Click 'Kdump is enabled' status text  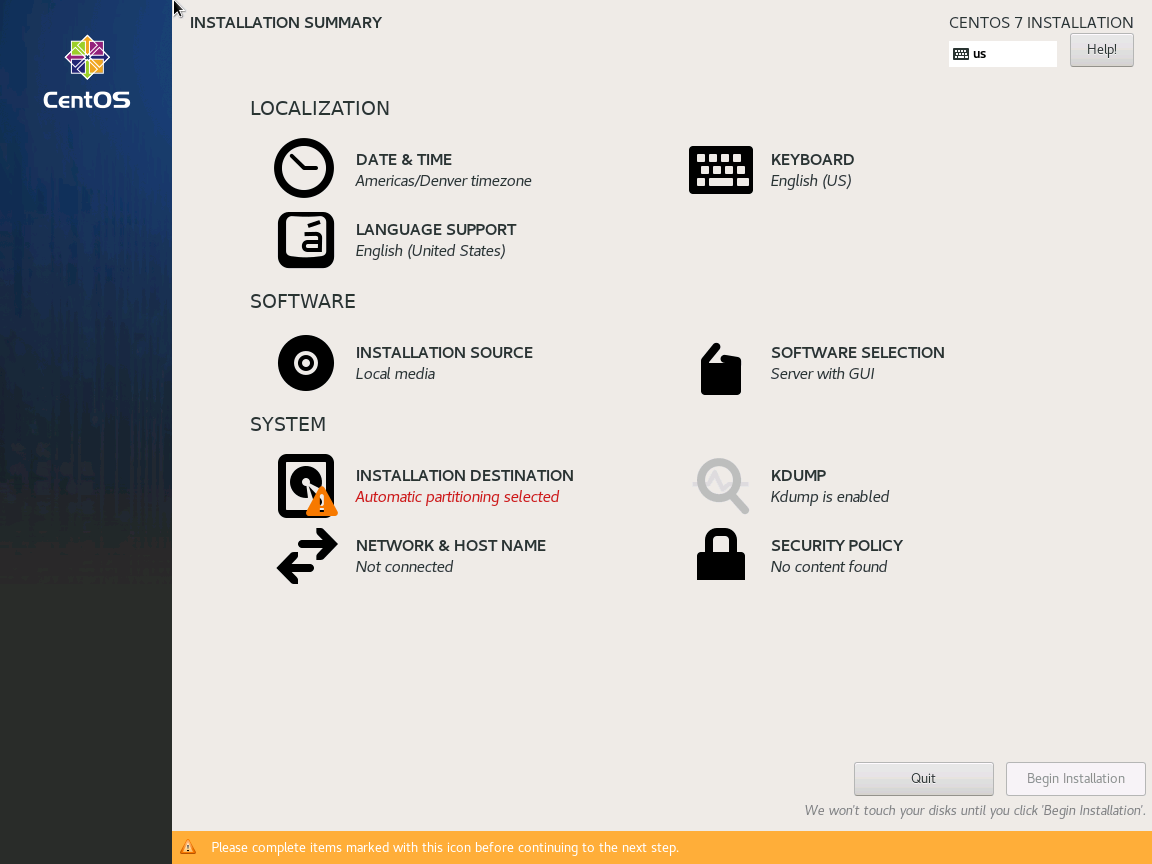[829, 497]
